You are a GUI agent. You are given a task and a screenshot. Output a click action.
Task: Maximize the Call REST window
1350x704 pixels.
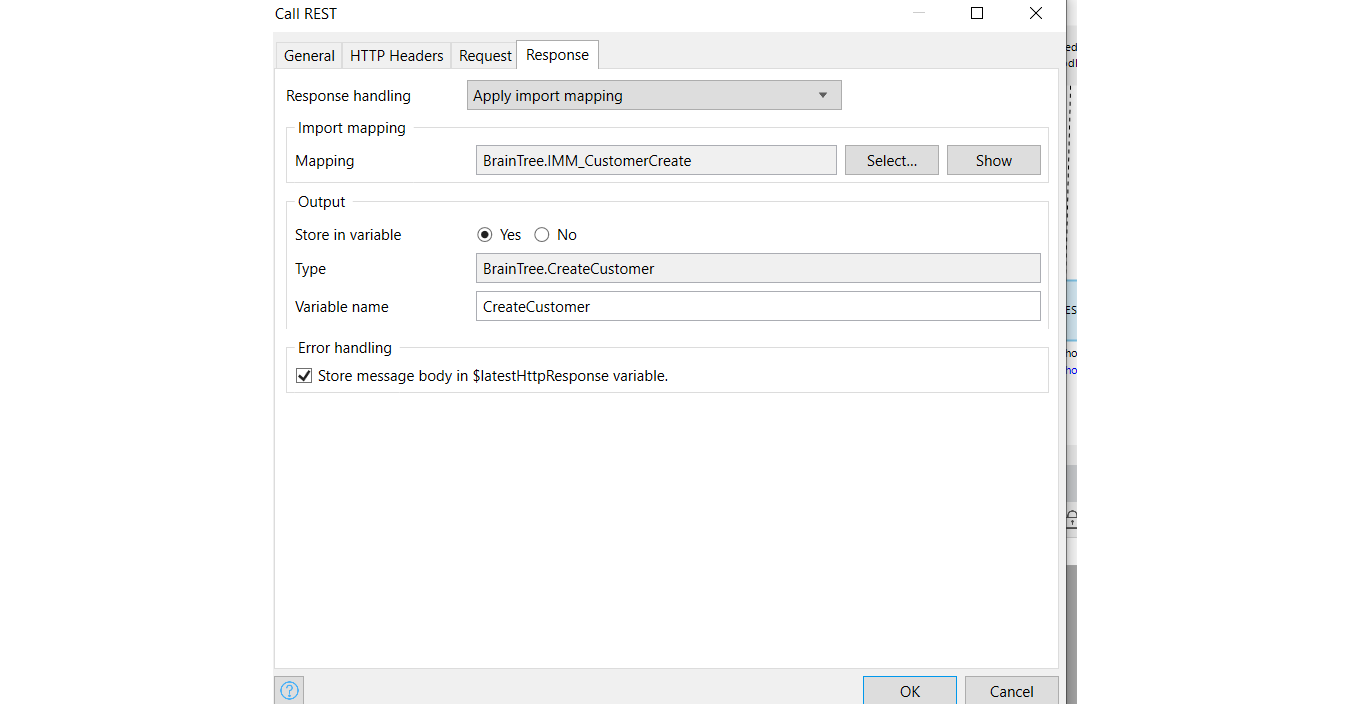coord(976,13)
